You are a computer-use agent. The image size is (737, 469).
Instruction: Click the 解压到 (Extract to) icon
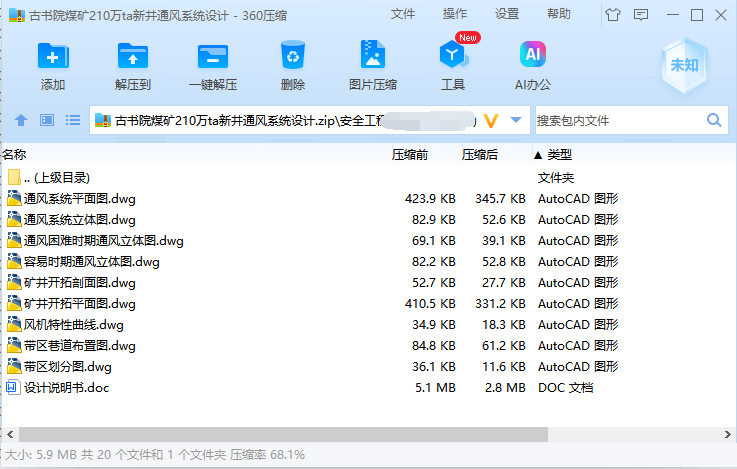[133, 56]
